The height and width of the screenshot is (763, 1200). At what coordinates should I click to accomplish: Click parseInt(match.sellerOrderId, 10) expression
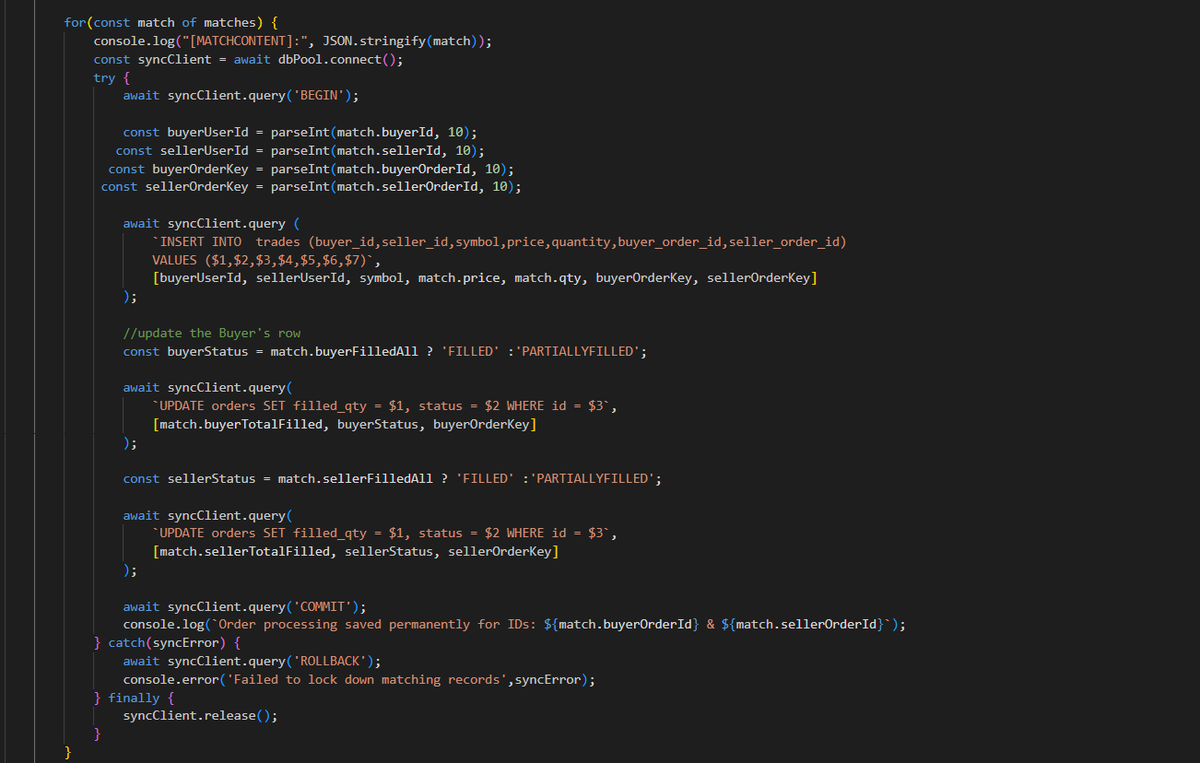[x=392, y=186]
